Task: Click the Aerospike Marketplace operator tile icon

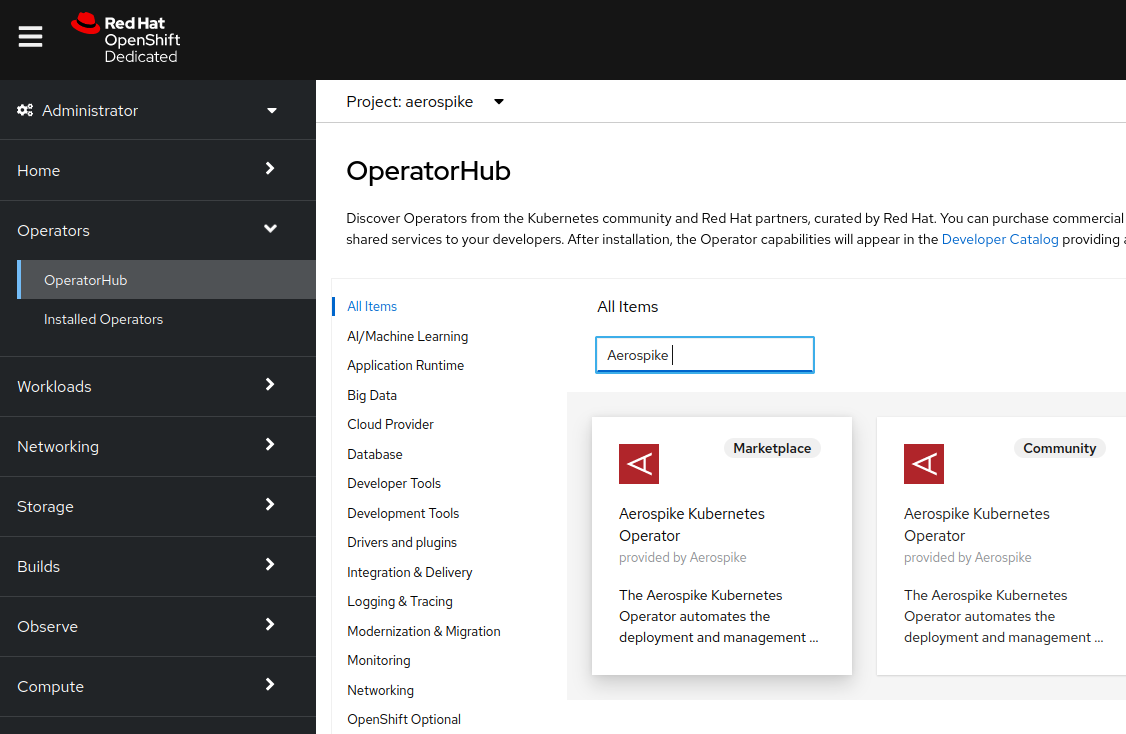Action: point(639,463)
